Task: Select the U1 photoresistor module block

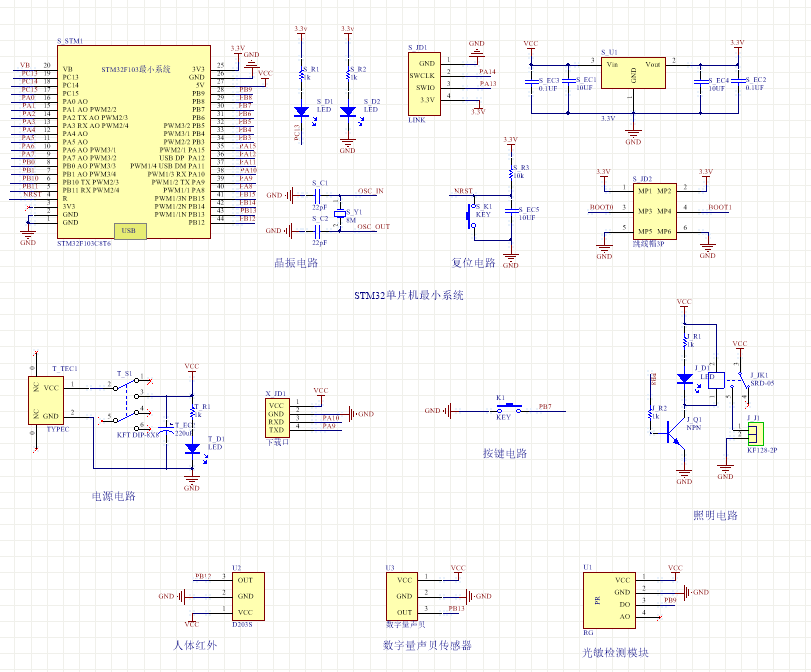Action: coord(609,600)
